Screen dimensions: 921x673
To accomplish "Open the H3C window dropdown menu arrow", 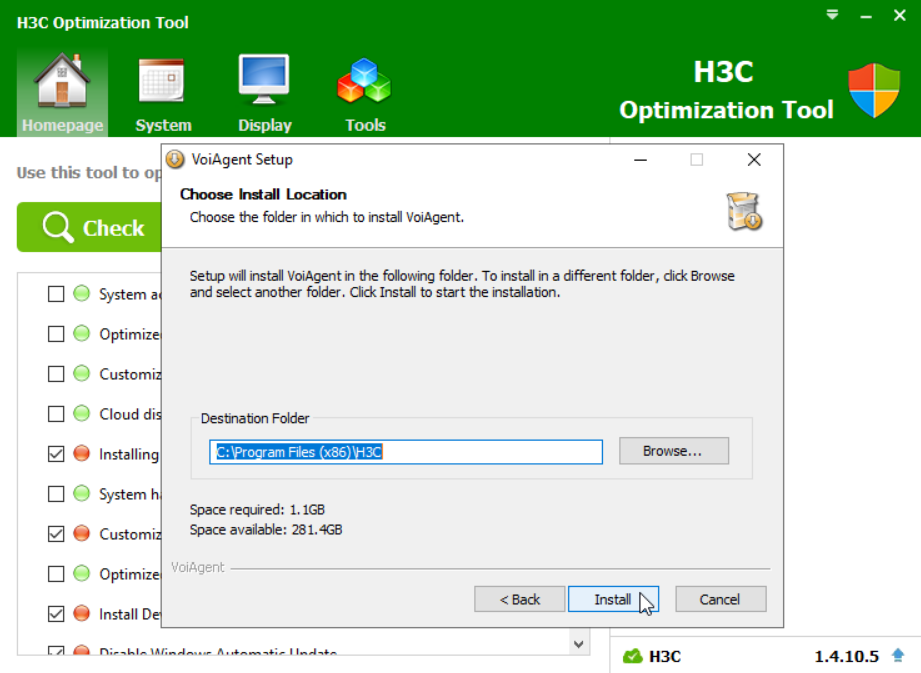I will [x=832, y=15].
